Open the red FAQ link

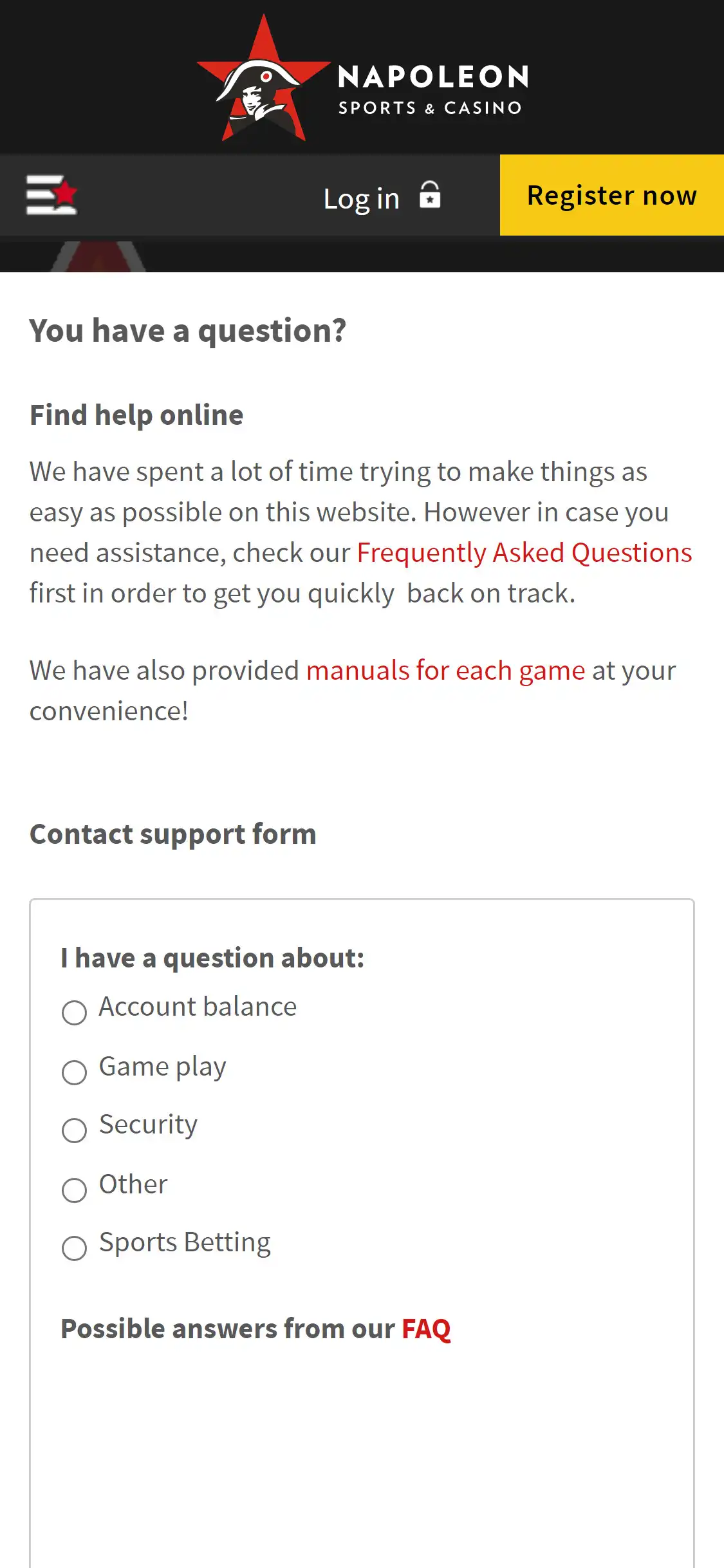tap(426, 1329)
